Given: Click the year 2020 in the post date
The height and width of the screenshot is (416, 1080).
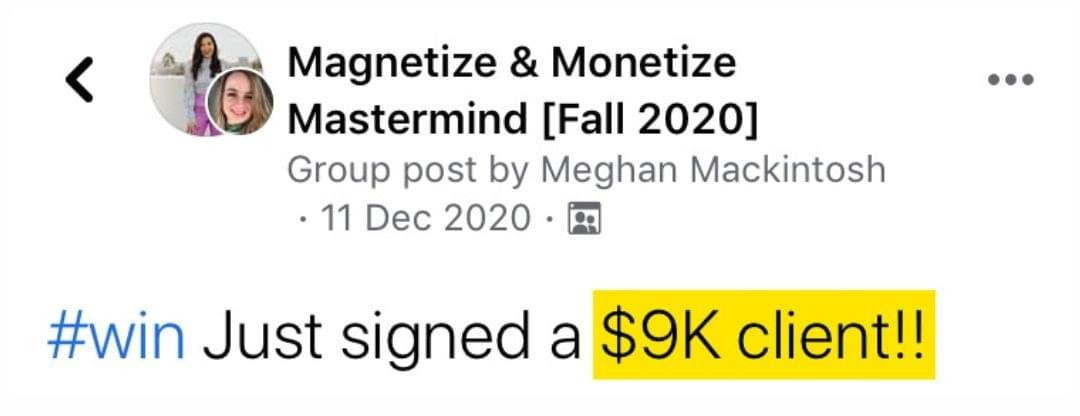Looking at the screenshot, I should [x=488, y=218].
